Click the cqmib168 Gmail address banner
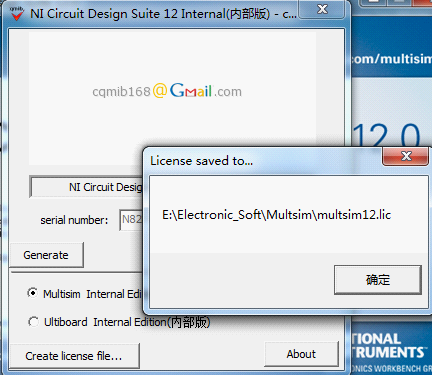Viewport: 433px width, 376px height. [167, 91]
